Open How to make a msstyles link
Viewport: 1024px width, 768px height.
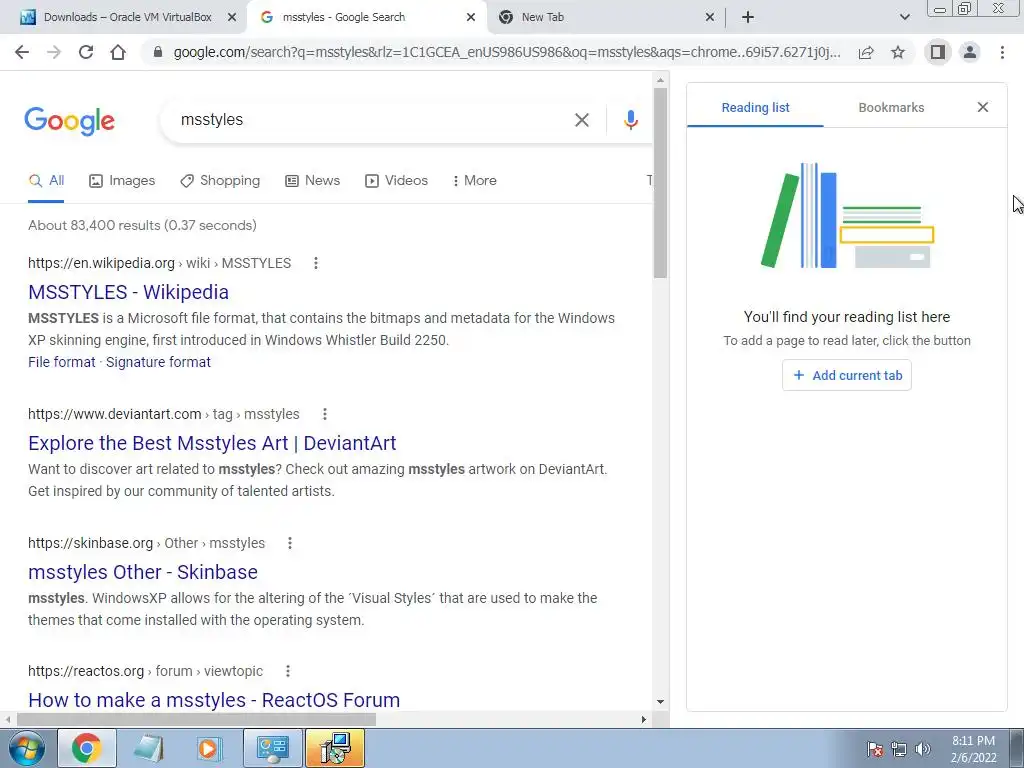(214, 700)
